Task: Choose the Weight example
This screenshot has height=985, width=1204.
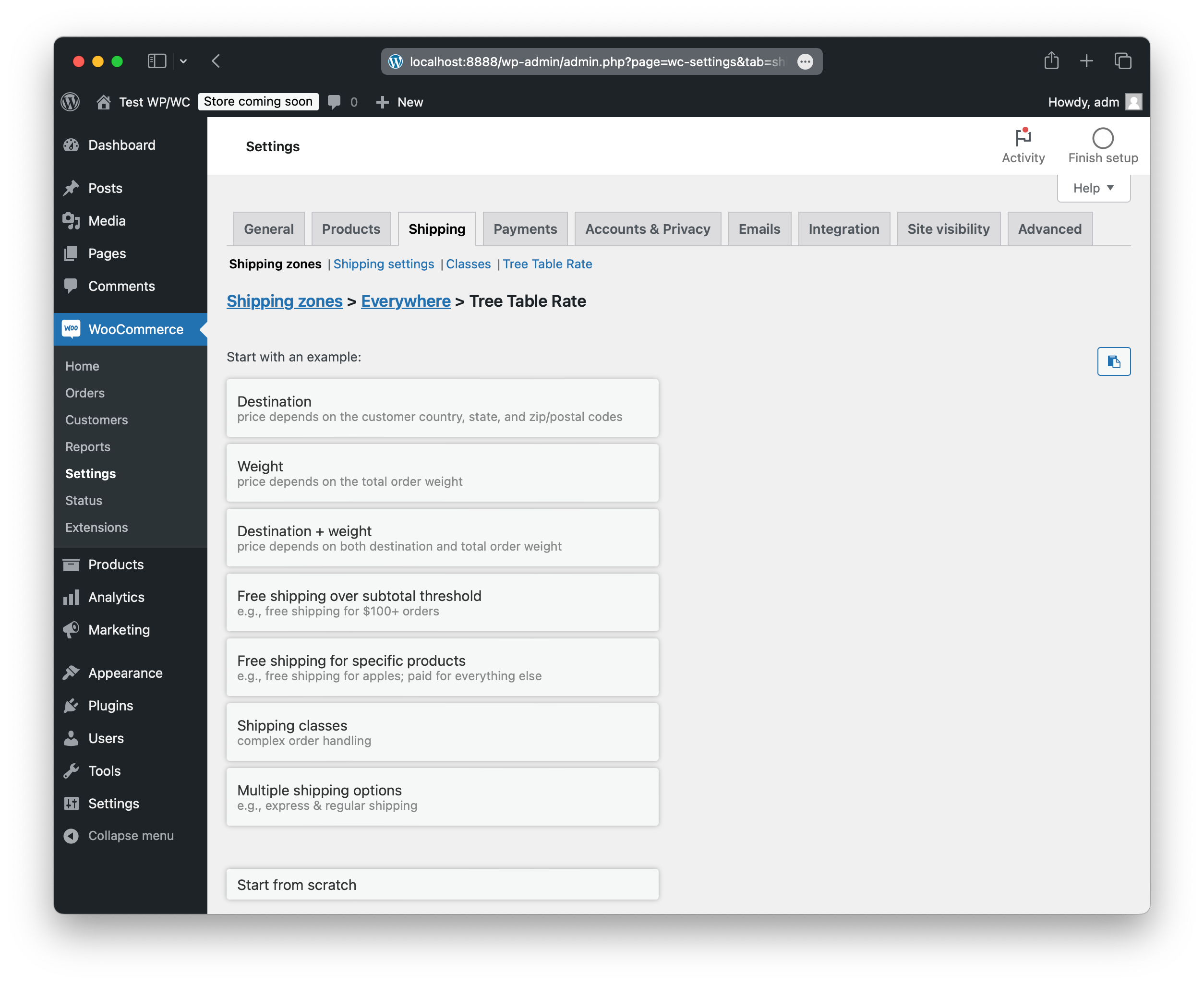Action: coord(443,473)
